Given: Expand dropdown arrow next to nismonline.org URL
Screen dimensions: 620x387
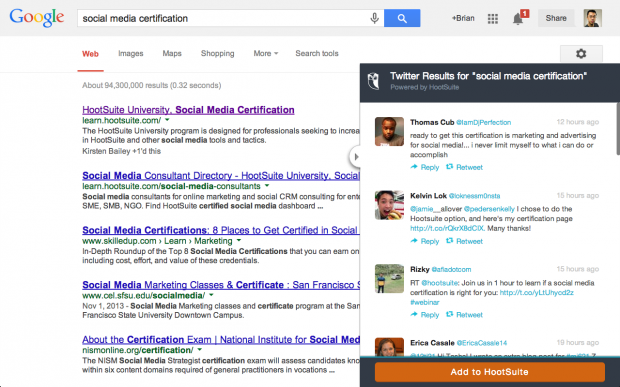Looking at the screenshot, I should pyautogui.click(x=200, y=349).
